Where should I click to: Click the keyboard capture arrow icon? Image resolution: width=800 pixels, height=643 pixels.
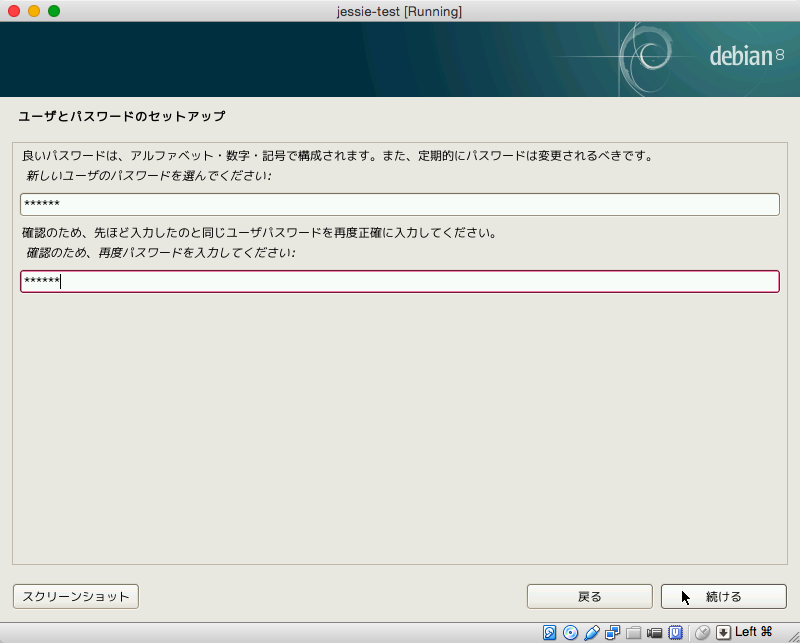723,633
